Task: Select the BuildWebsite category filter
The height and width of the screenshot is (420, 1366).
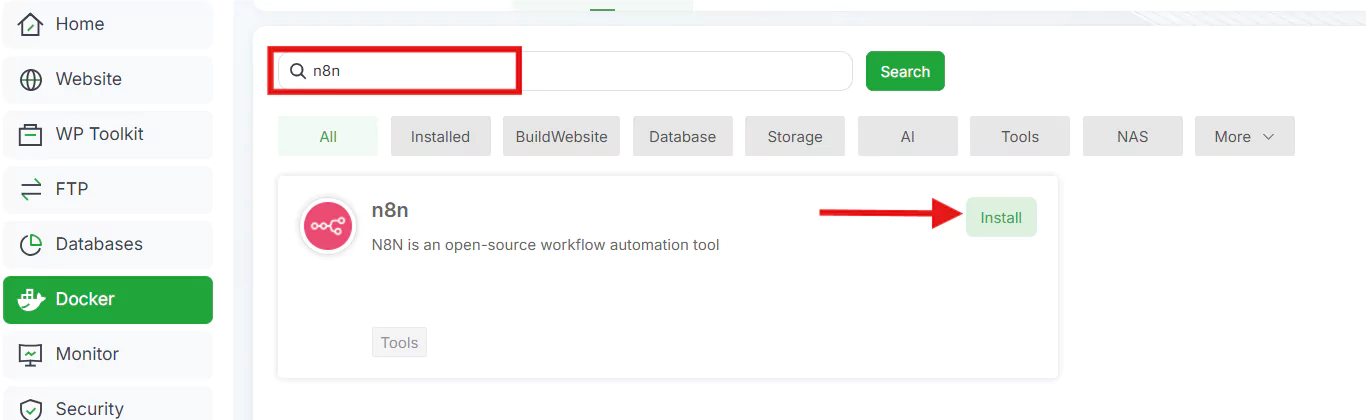Action: pyautogui.click(x=561, y=136)
